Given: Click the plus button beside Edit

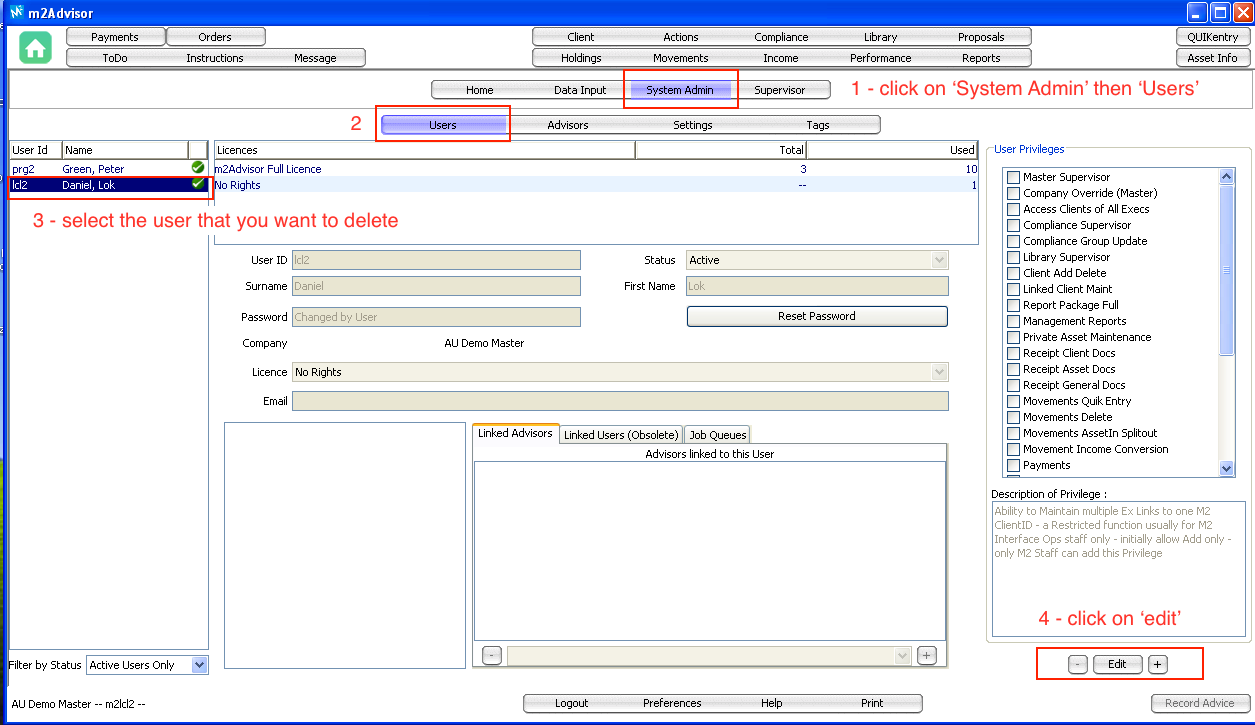Looking at the screenshot, I should [x=1157, y=664].
